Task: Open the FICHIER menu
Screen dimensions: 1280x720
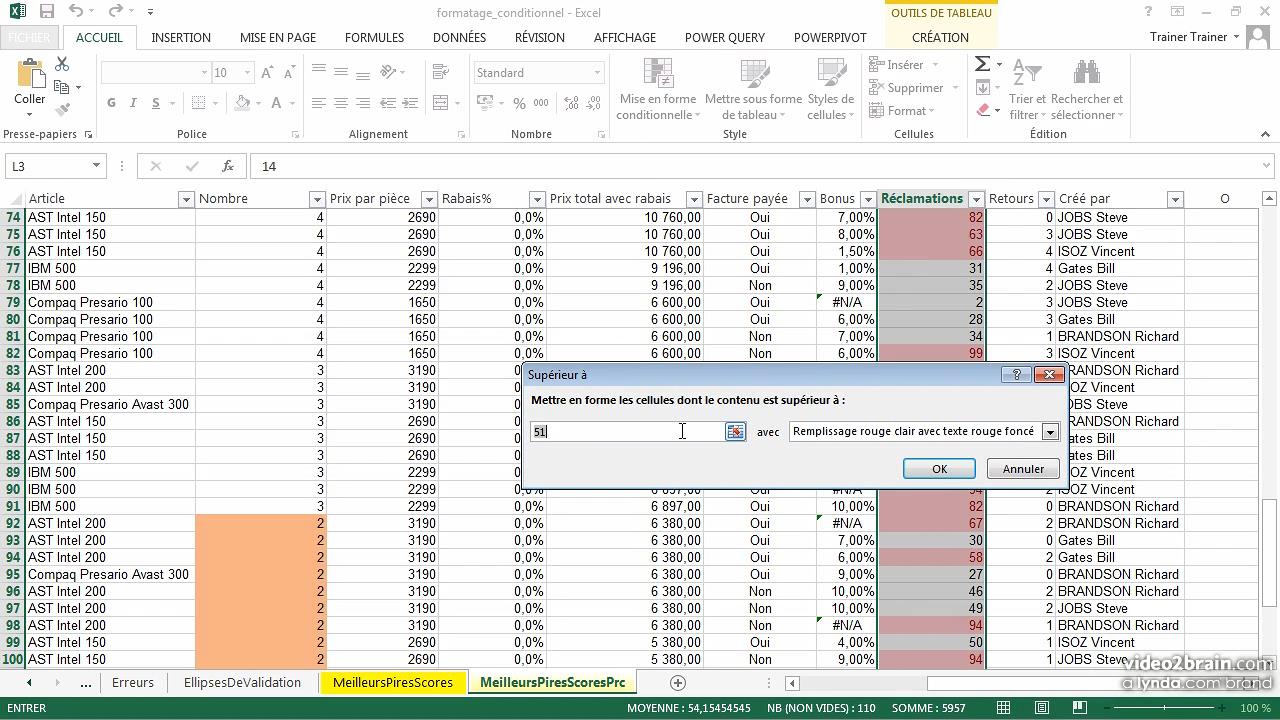Action: point(29,37)
